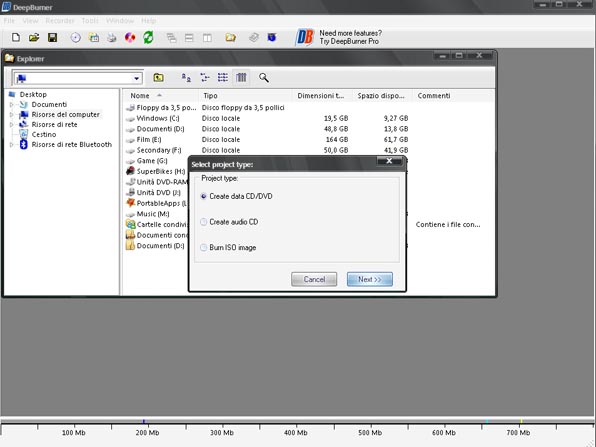The width and height of the screenshot is (596, 447).
Task: Click the SuperBikes (H:) drive icon
Action: [x=130, y=171]
